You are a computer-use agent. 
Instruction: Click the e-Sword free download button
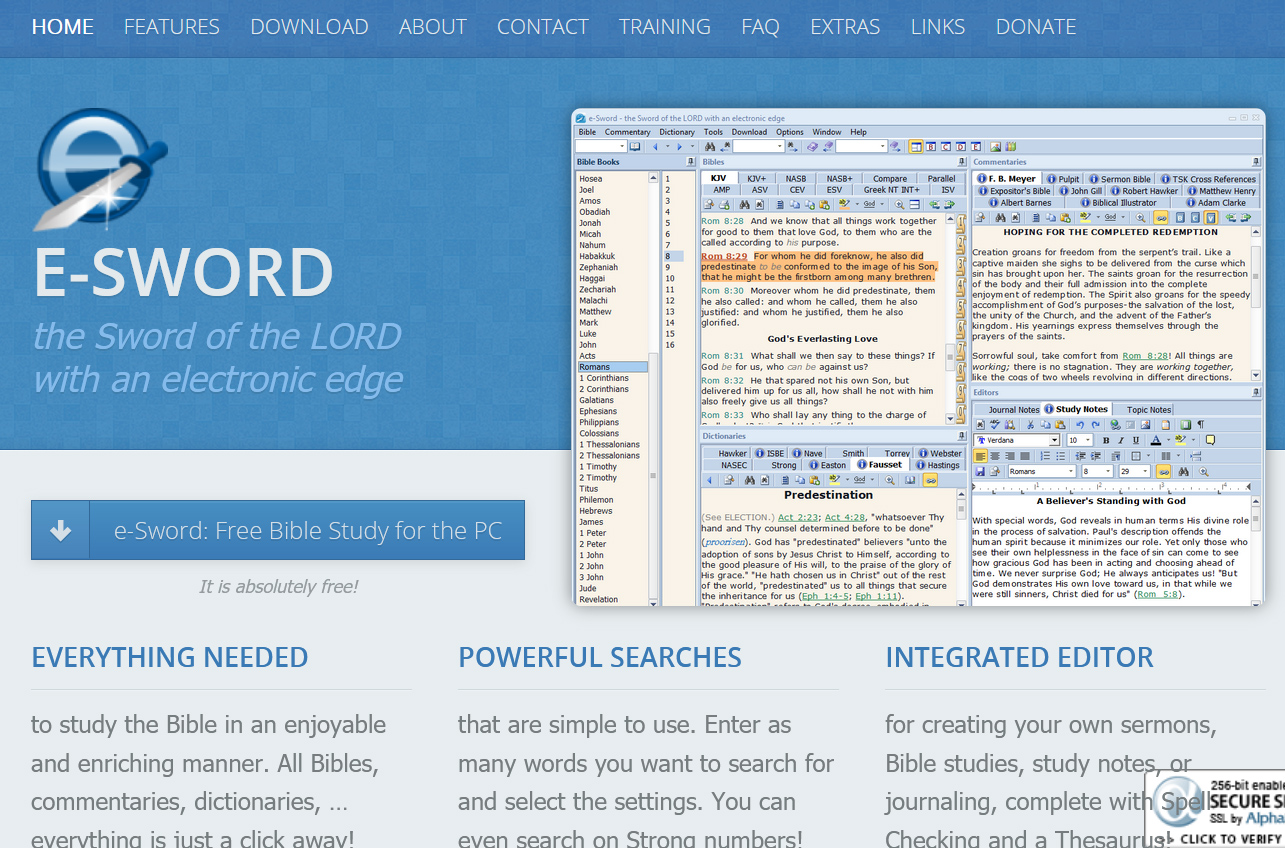pyautogui.click(x=278, y=531)
